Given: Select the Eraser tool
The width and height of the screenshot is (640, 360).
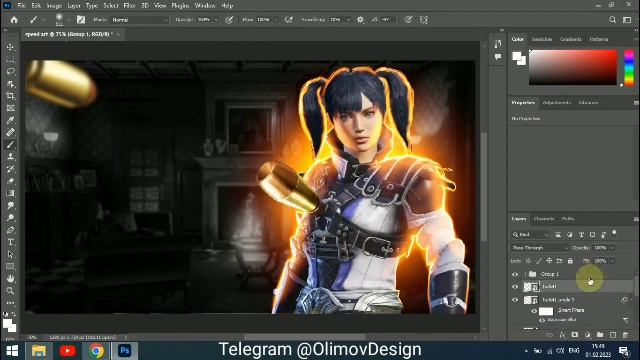Looking at the screenshot, I should [x=11, y=181].
